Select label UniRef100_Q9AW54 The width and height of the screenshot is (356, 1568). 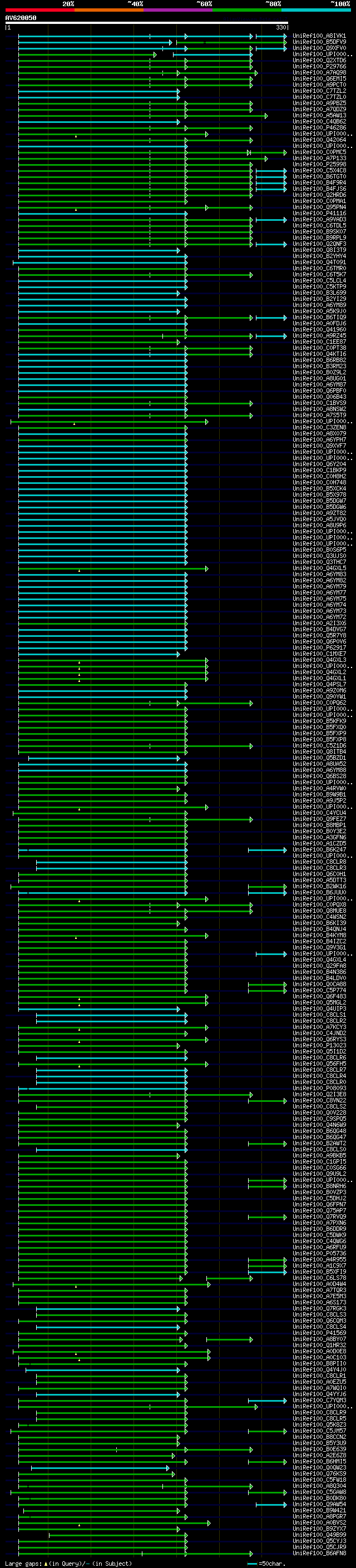(319, 1504)
